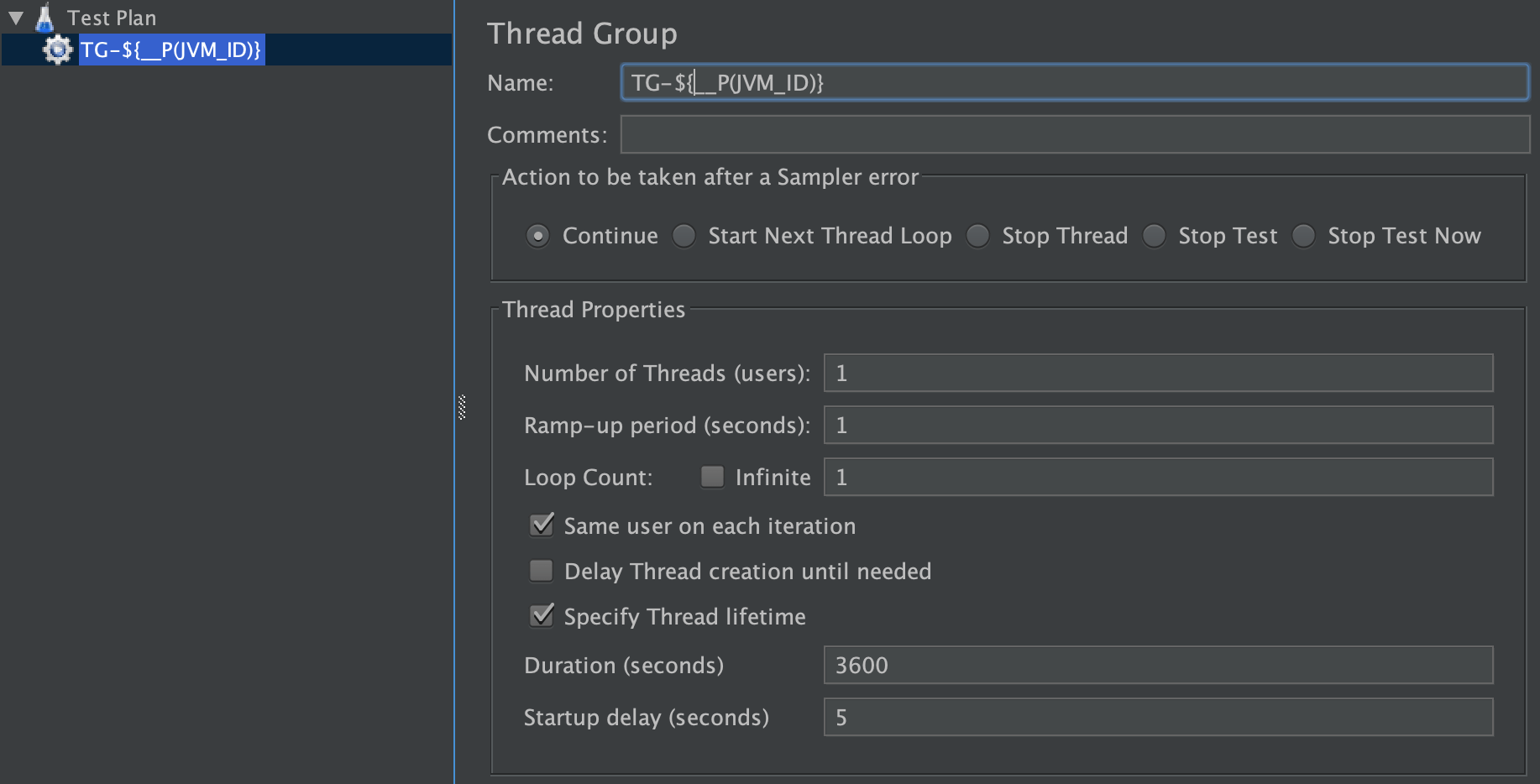Select the Test Plan tree label

tap(112, 18)
